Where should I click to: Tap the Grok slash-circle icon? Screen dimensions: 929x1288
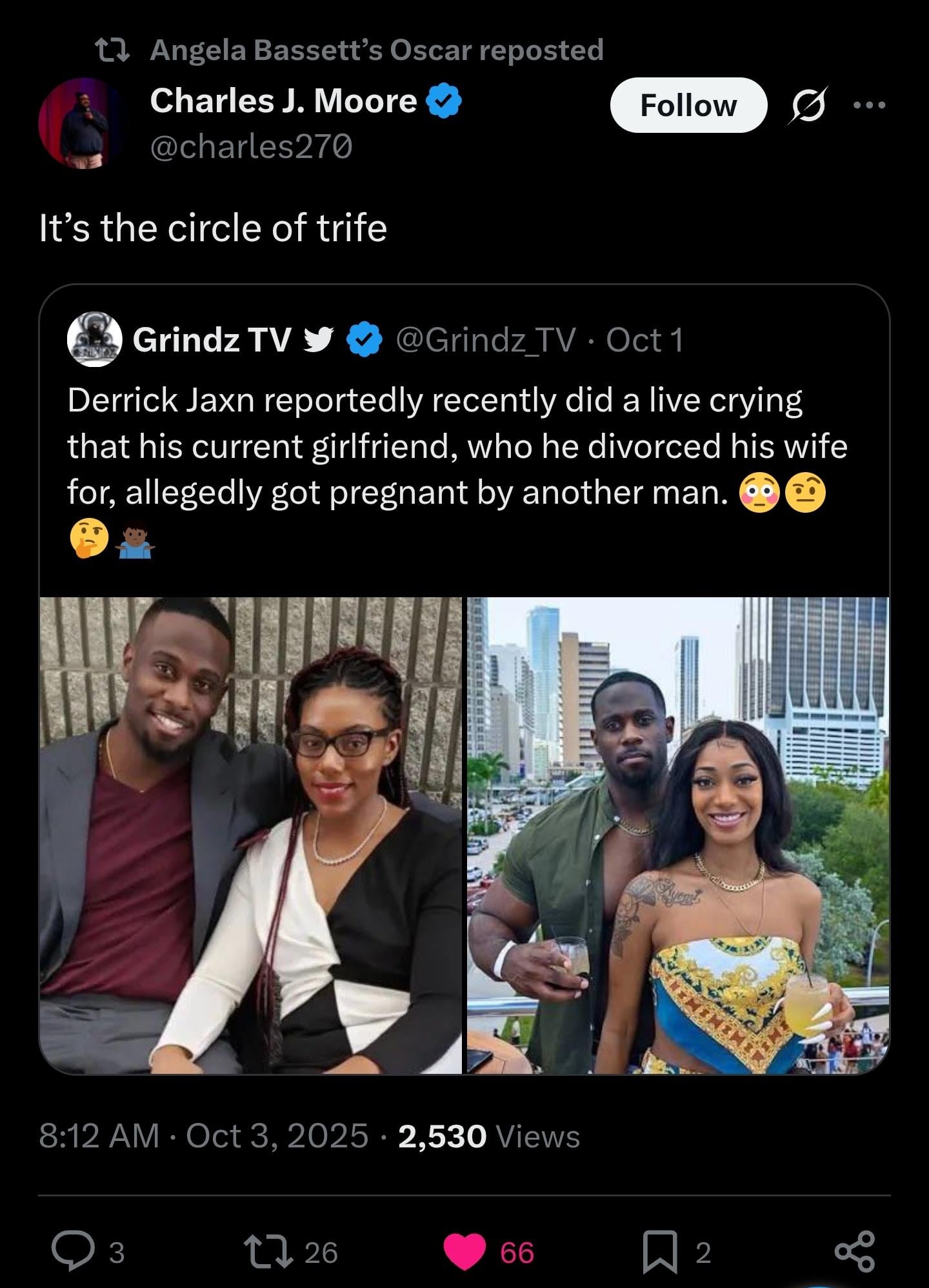[807, 105]
